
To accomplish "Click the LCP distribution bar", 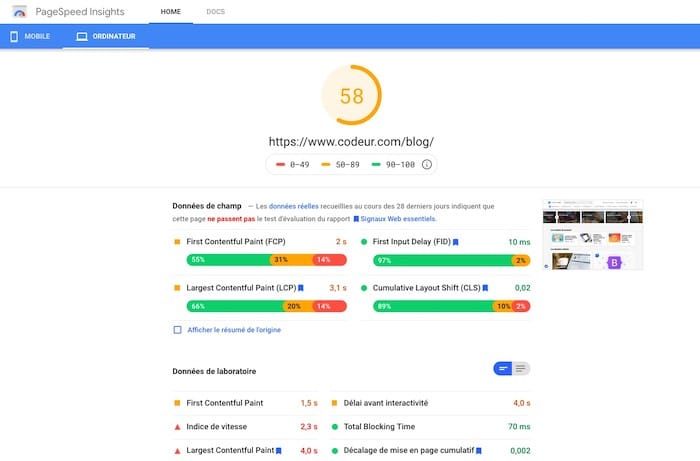I will point(267,306).
